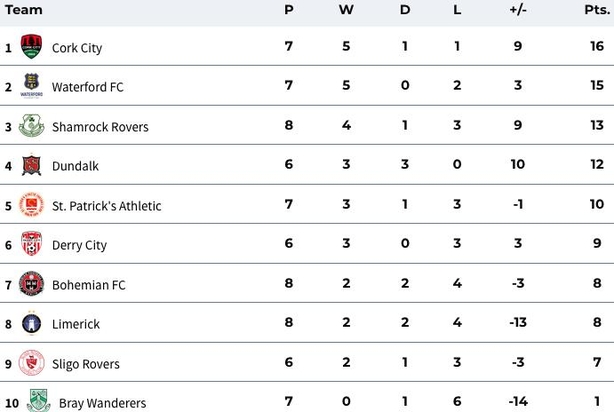Click the P played column header

[x=289, y=9]
